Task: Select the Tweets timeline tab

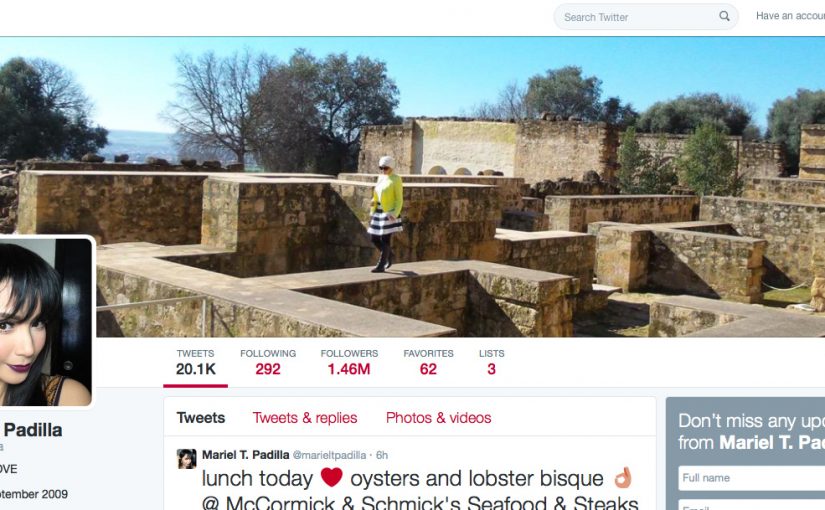Action: [200, 418]
